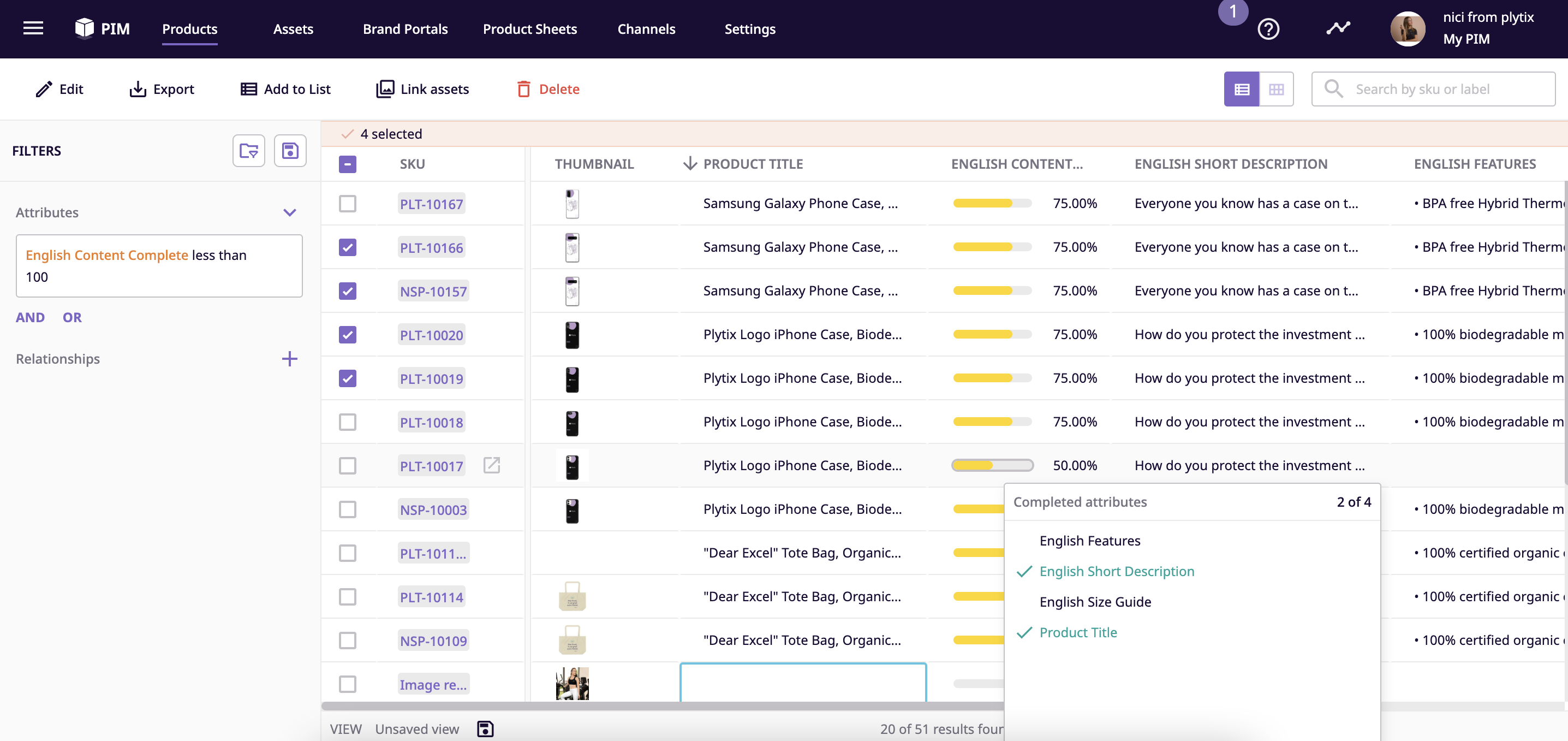The height and width of the screenshot is (741, 1568).
Task: Check the PLT-10018 row checkbox
Action: 348,422
